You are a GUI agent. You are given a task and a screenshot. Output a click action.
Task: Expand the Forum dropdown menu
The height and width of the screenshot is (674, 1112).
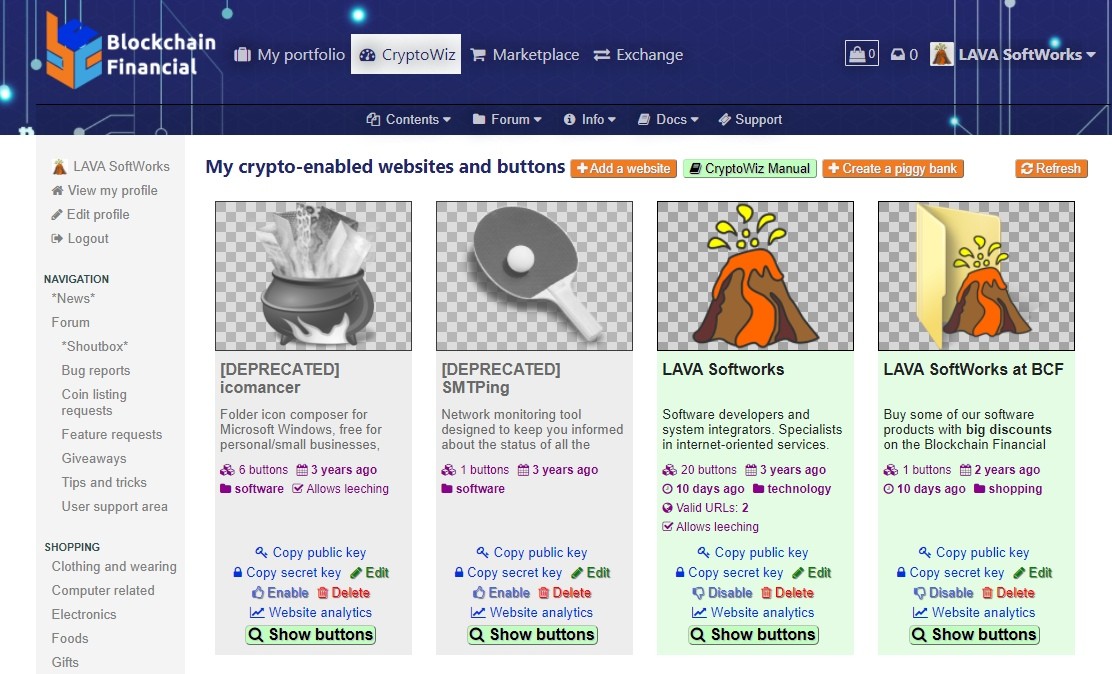pyautogui.click(x=507, y=119)
